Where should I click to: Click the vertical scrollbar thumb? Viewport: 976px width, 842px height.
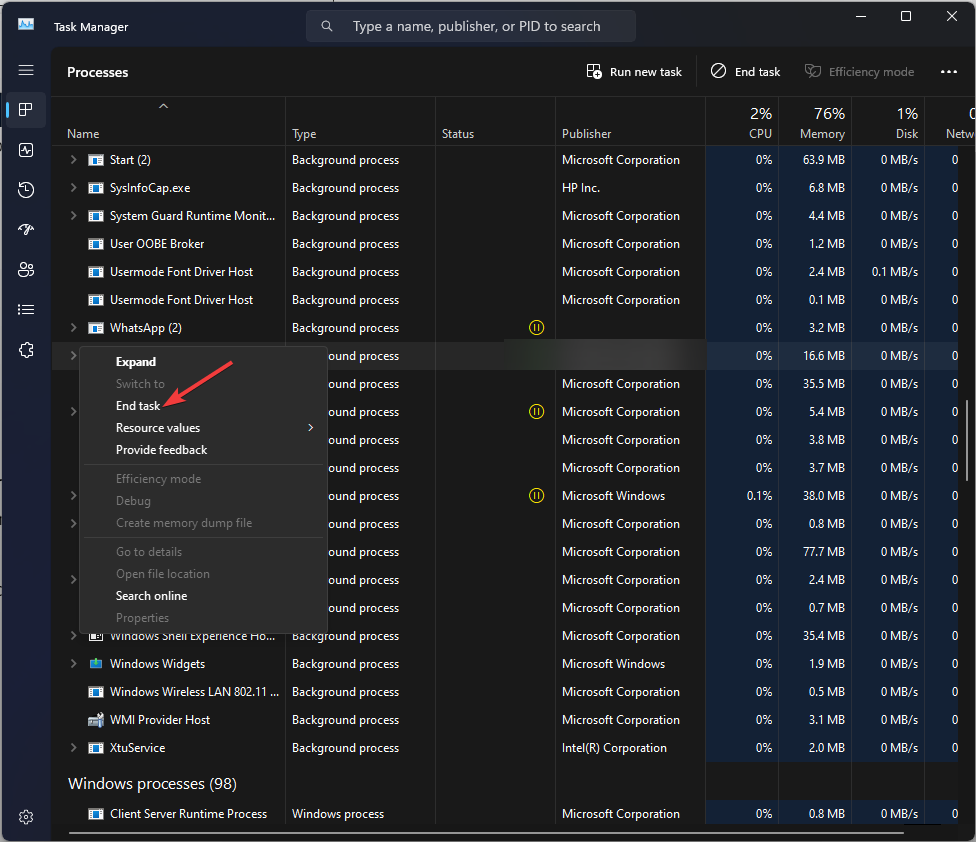coord(967,441)
